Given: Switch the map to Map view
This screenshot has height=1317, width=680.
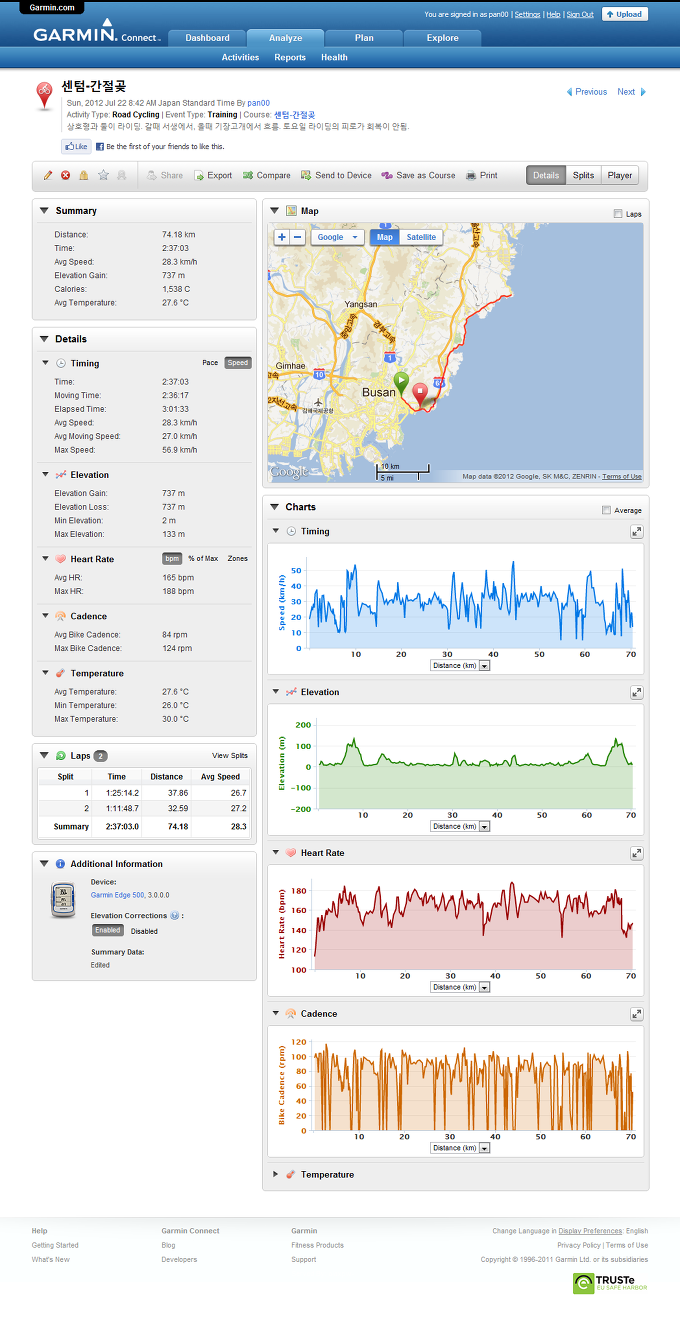Looking at the screenshot, I should pos(384,237).
